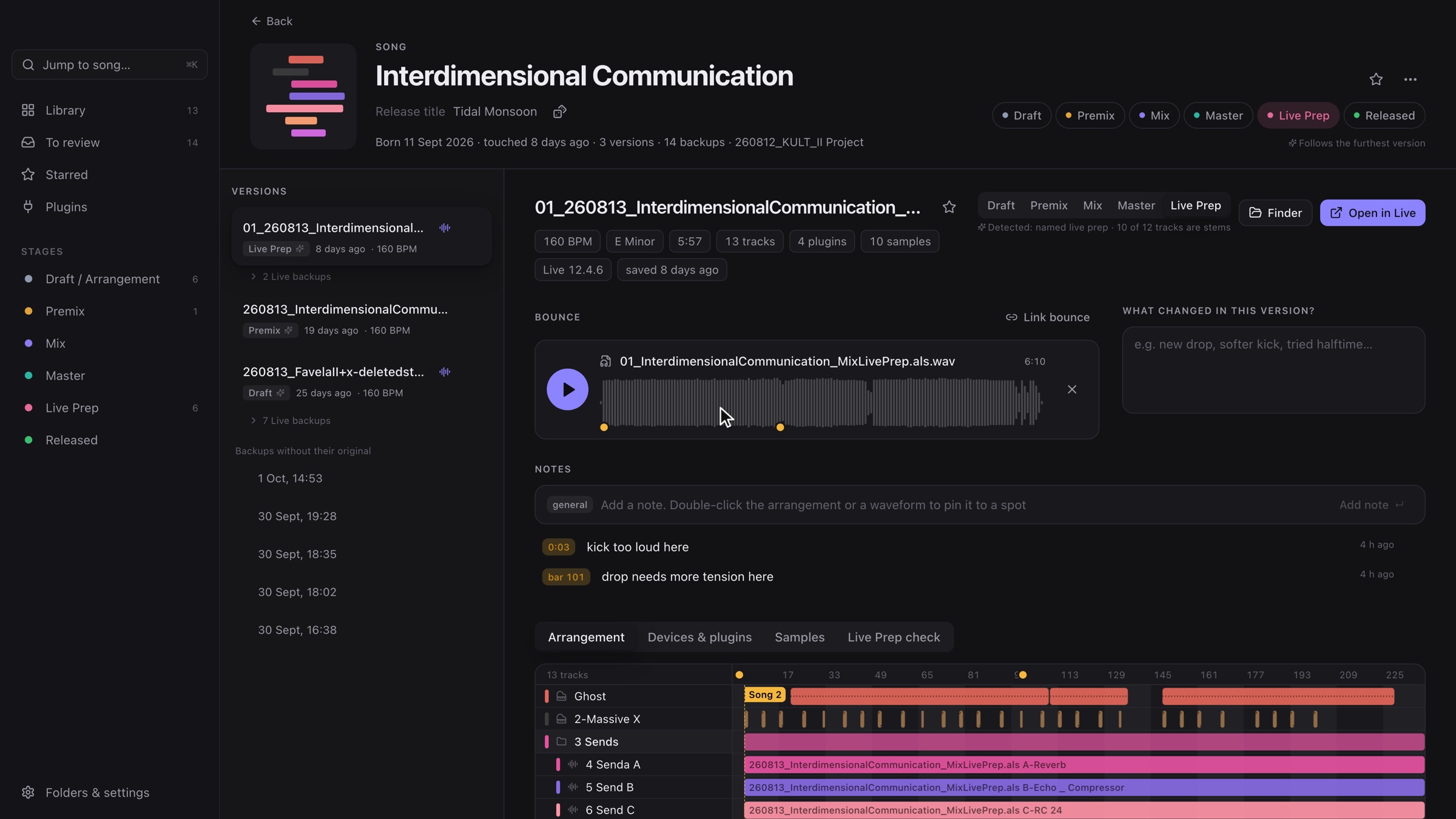Set version stage to Mix segment
The height and width of the screenshot is (819, 1456).
click(1093, 206)
